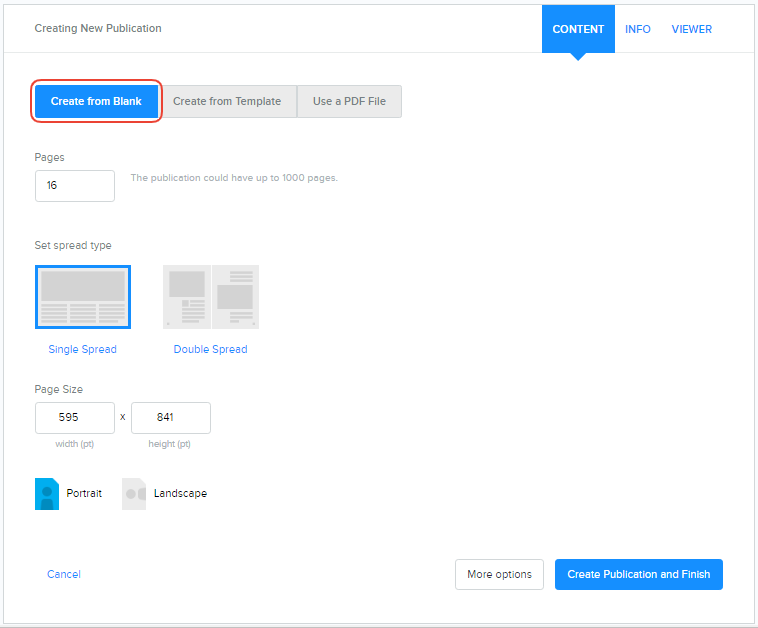Focus the Pages number field
The image size is (758, 628).
[75, 186]
